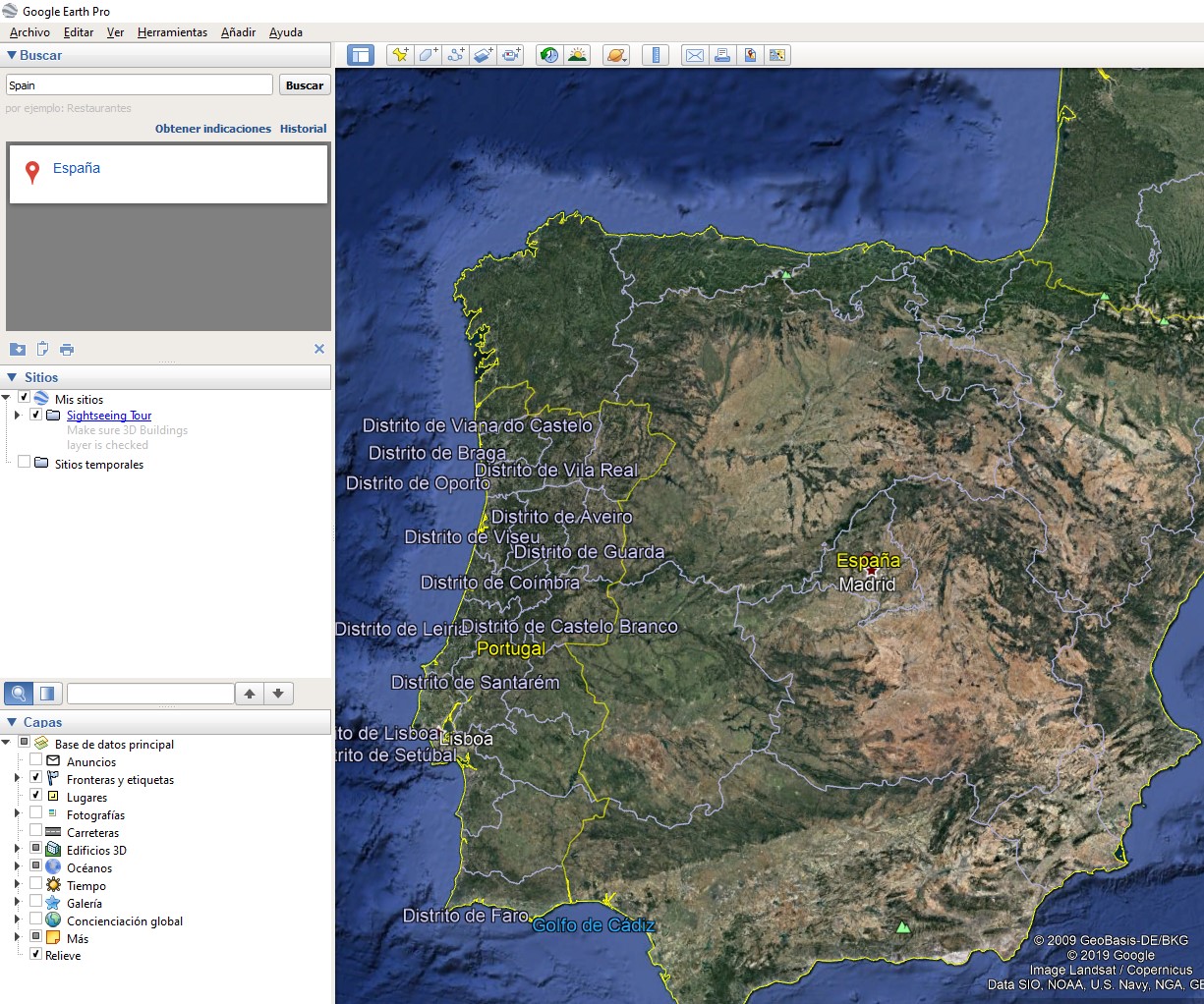Open the Historial link
The height and width of the screenshot is (1004, 1204).
click(x=303, y=129)
